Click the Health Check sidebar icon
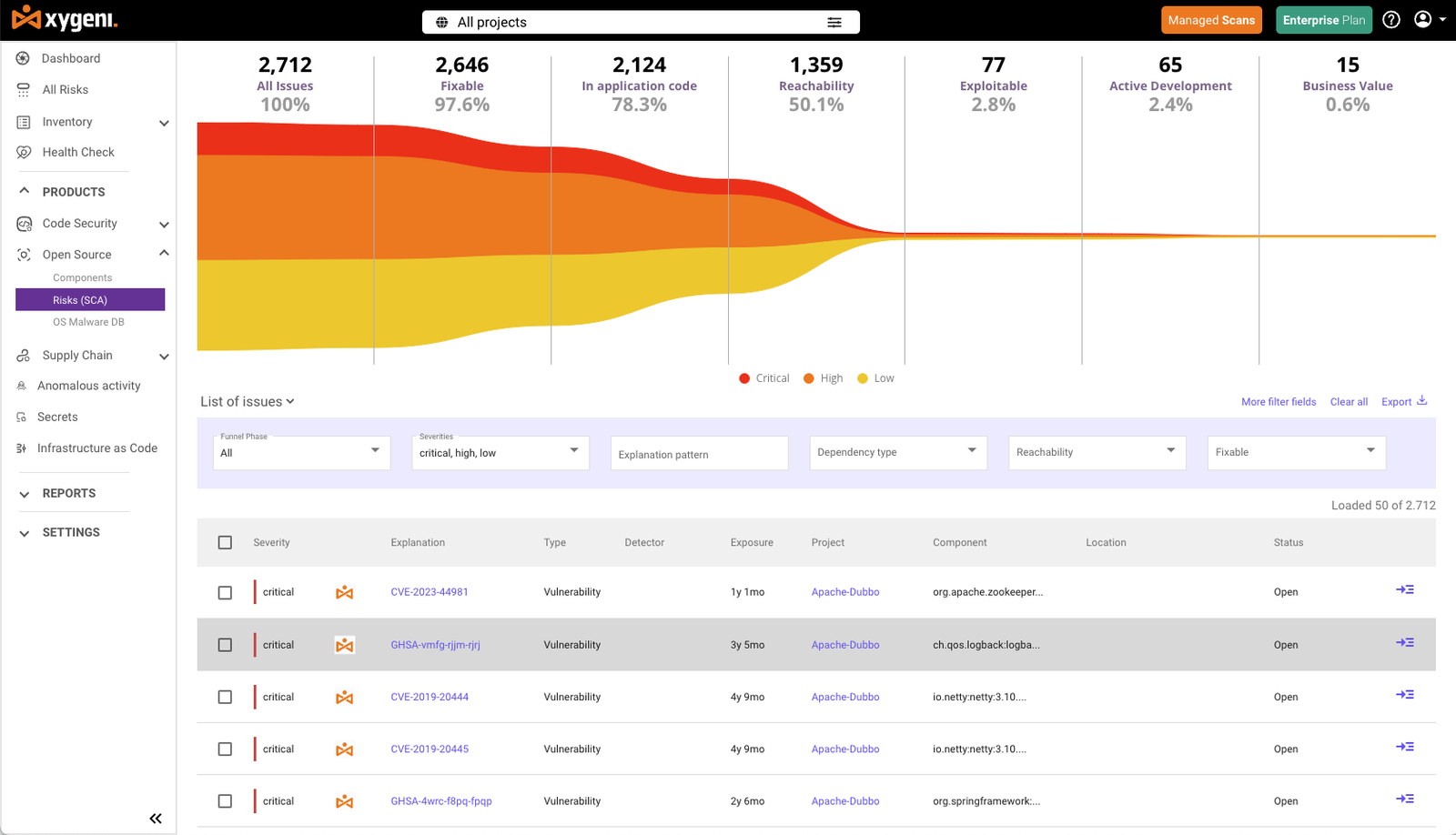This screenshot has height=835, width=1456. (x=24, y=152)
